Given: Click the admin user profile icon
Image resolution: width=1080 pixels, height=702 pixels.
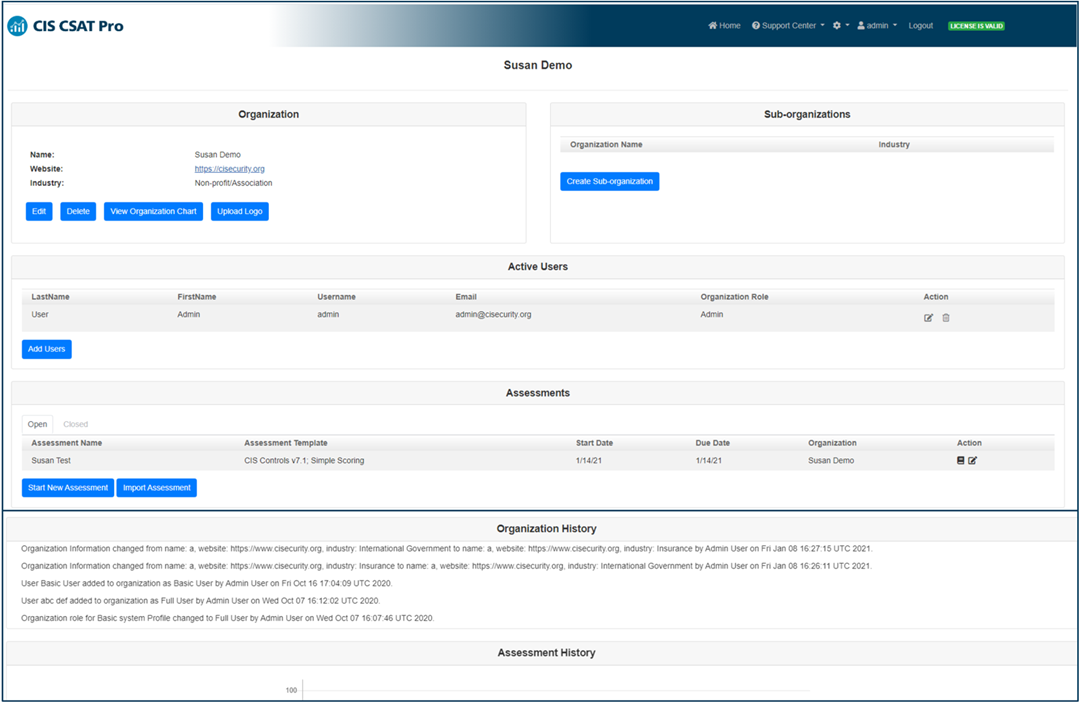Looking at the screenshot, I should coord(861,25).
